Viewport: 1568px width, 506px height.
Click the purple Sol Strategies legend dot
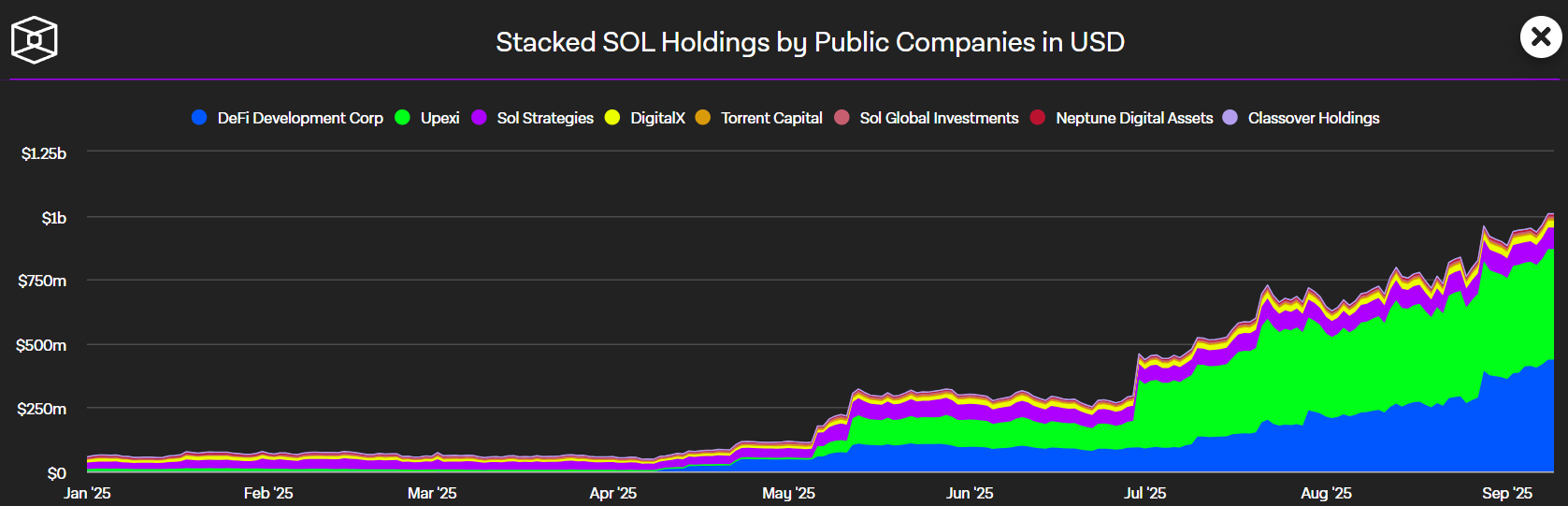[479, 118]
